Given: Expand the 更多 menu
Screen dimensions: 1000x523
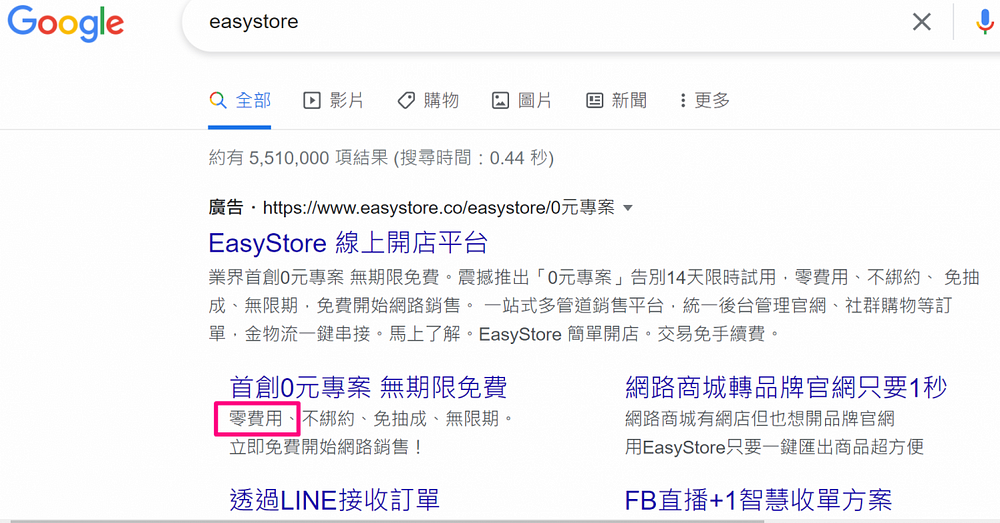Looking at the screenshot, I should coord(704,101).
